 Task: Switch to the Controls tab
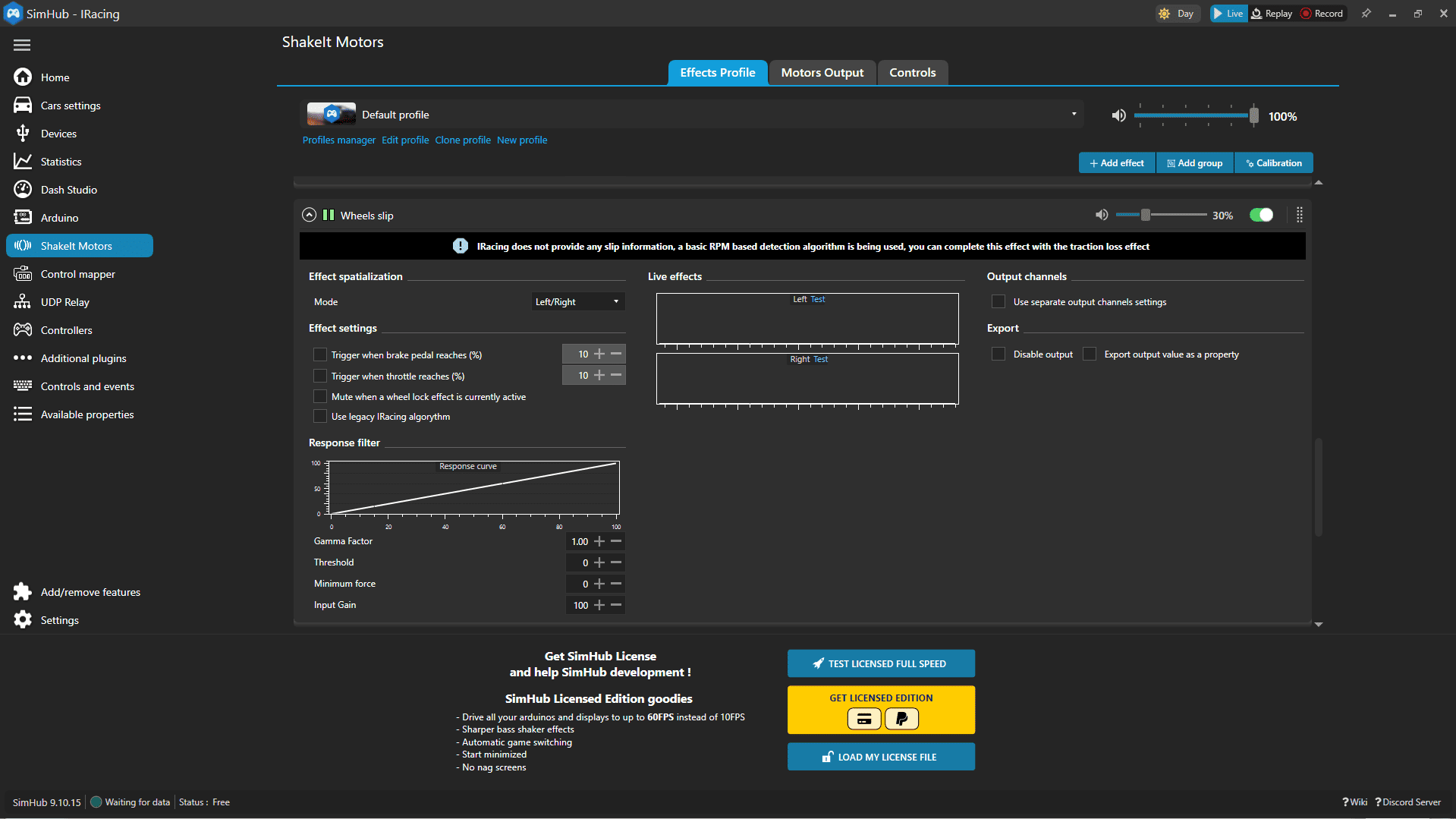(912, 73)
